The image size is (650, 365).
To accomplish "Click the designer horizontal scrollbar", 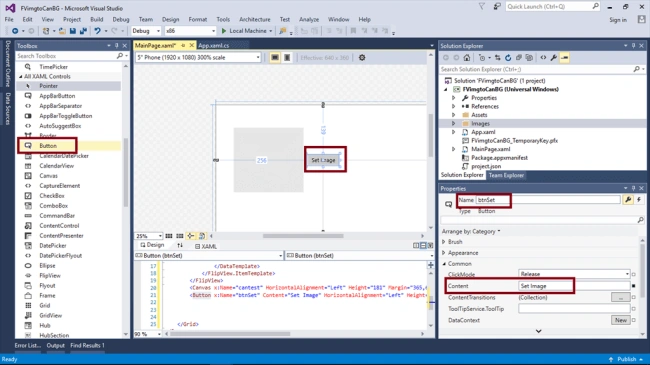I will coord(303,236).
